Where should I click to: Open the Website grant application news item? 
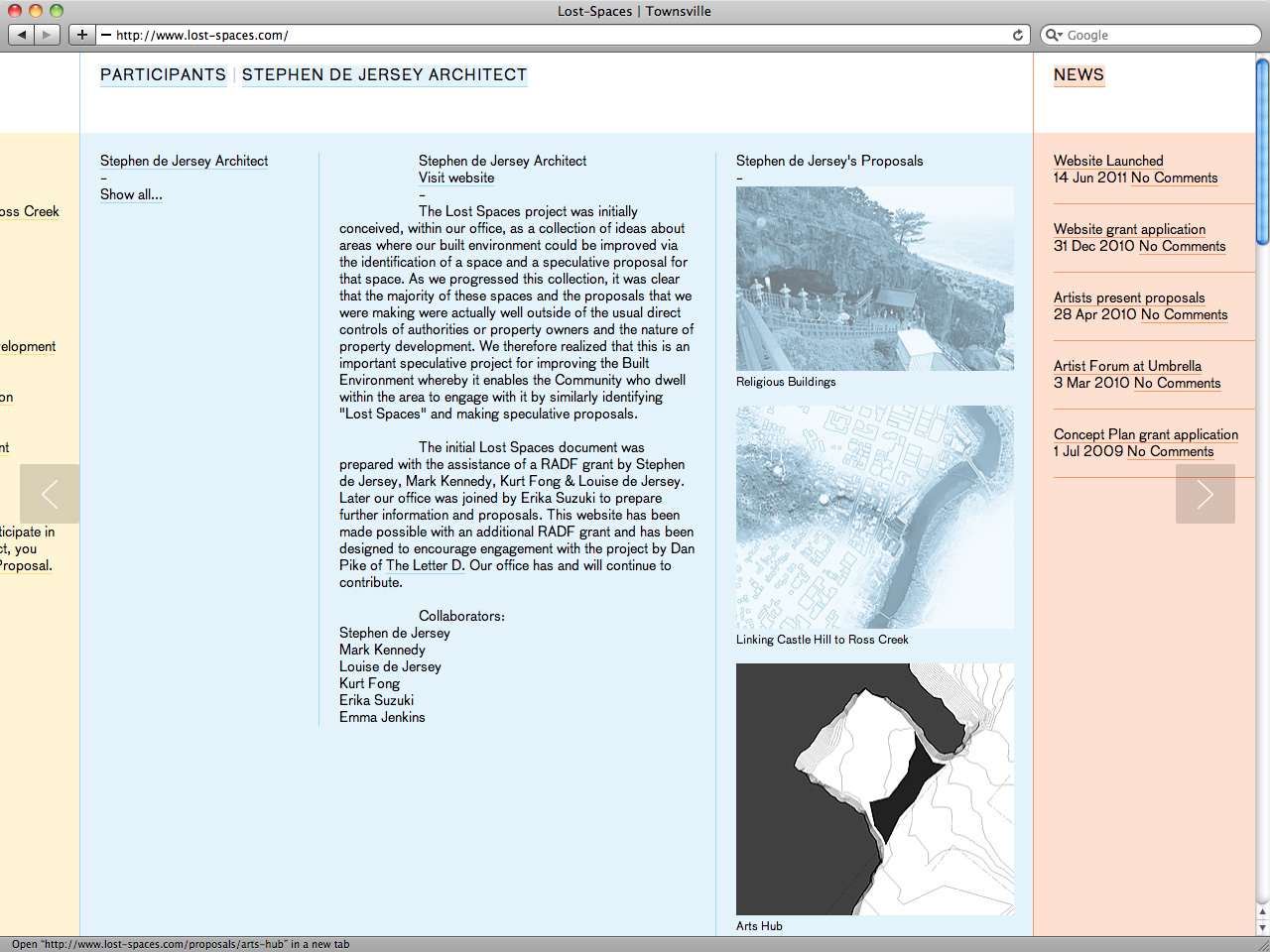click(x=1129, y=229)
